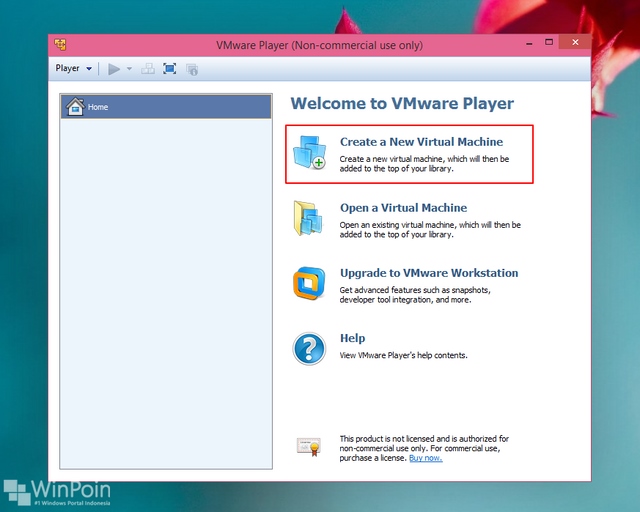Click the blue question mark Help icon

309,349
